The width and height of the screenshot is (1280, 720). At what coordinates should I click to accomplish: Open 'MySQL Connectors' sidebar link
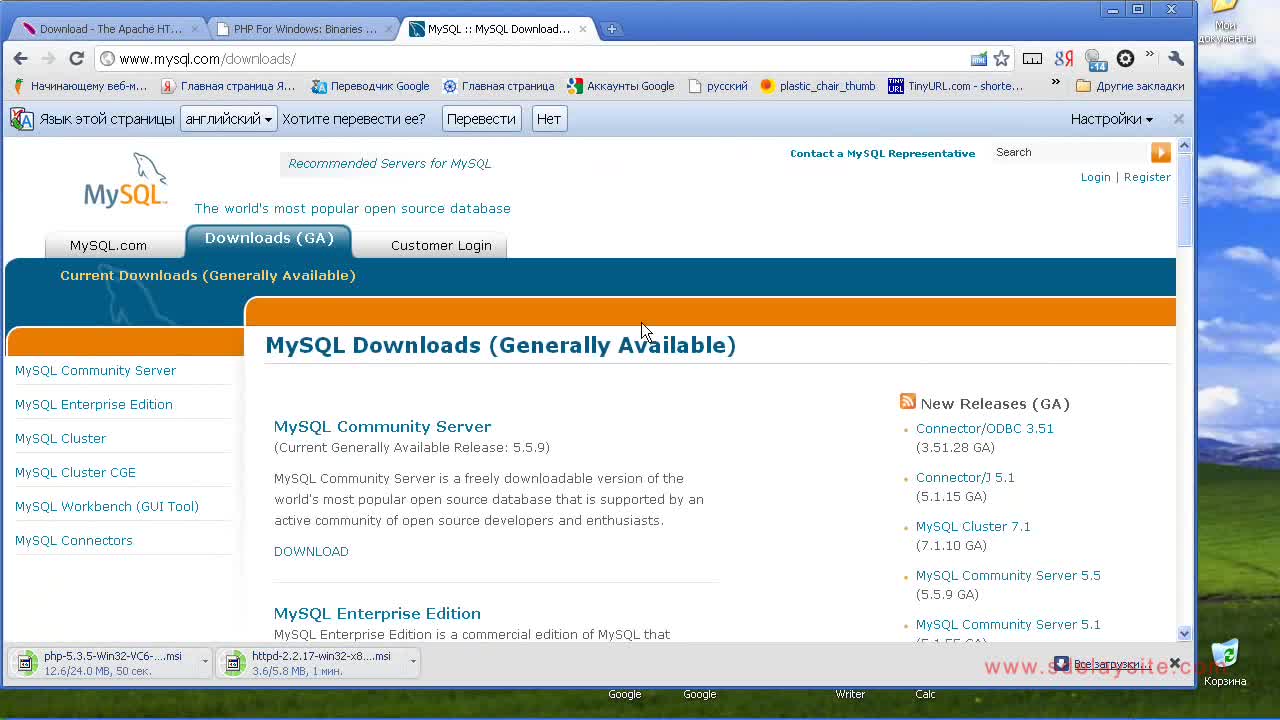coord(74,540)
